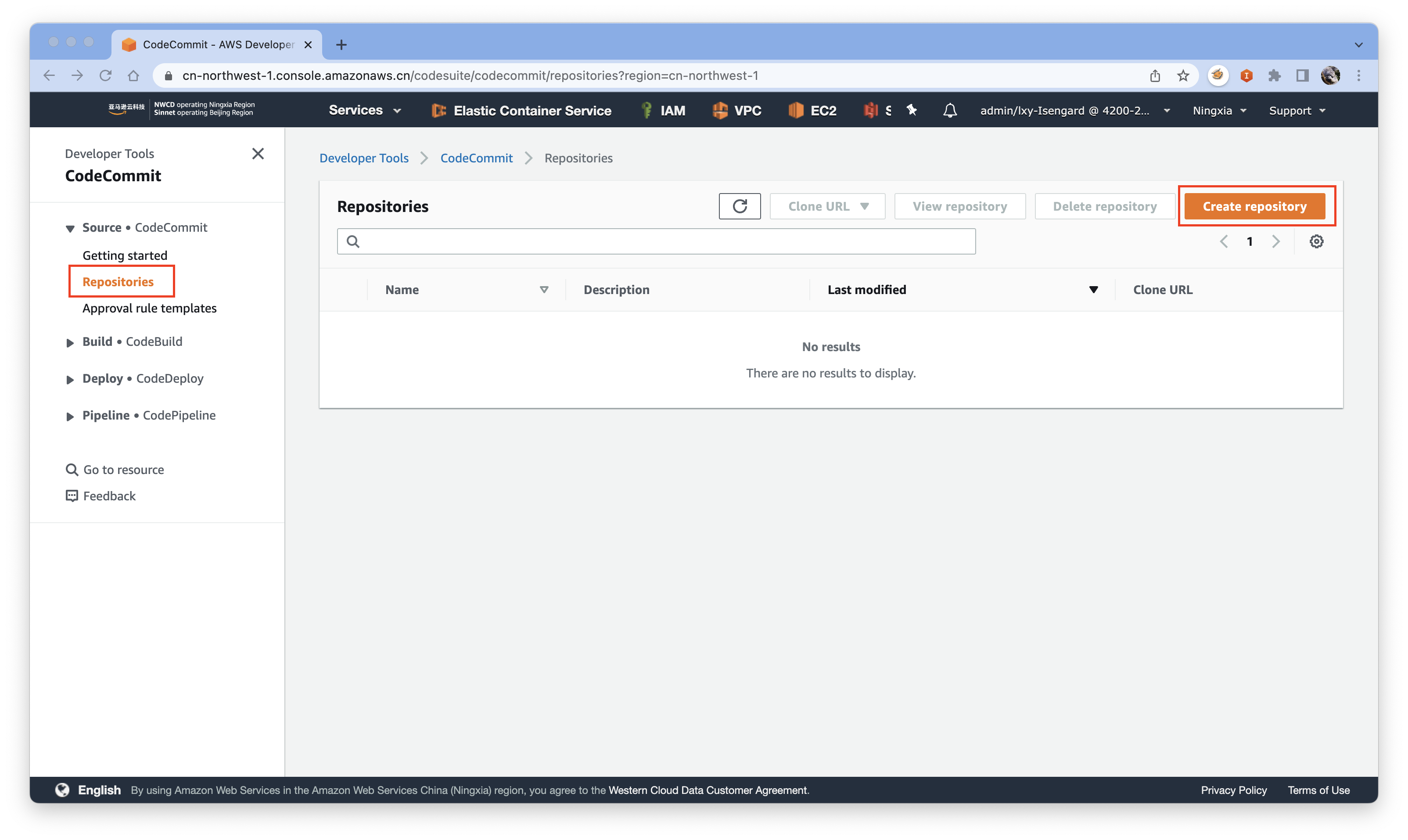Click the share page icon in the address bar
This screenshot has width=1408, height=840.
(x=1154, y=75)
